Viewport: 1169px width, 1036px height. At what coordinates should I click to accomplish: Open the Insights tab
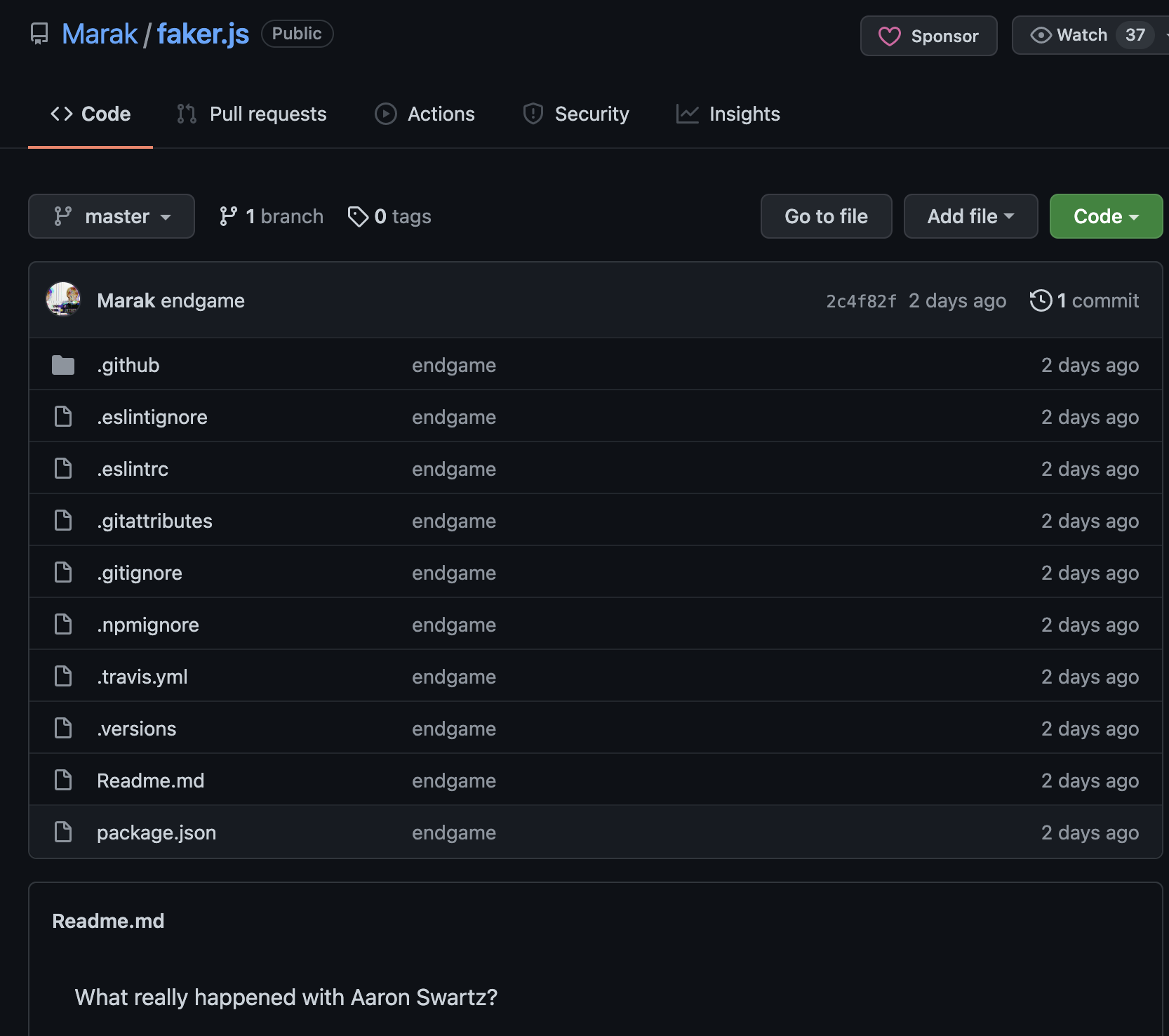coord(728,114)
